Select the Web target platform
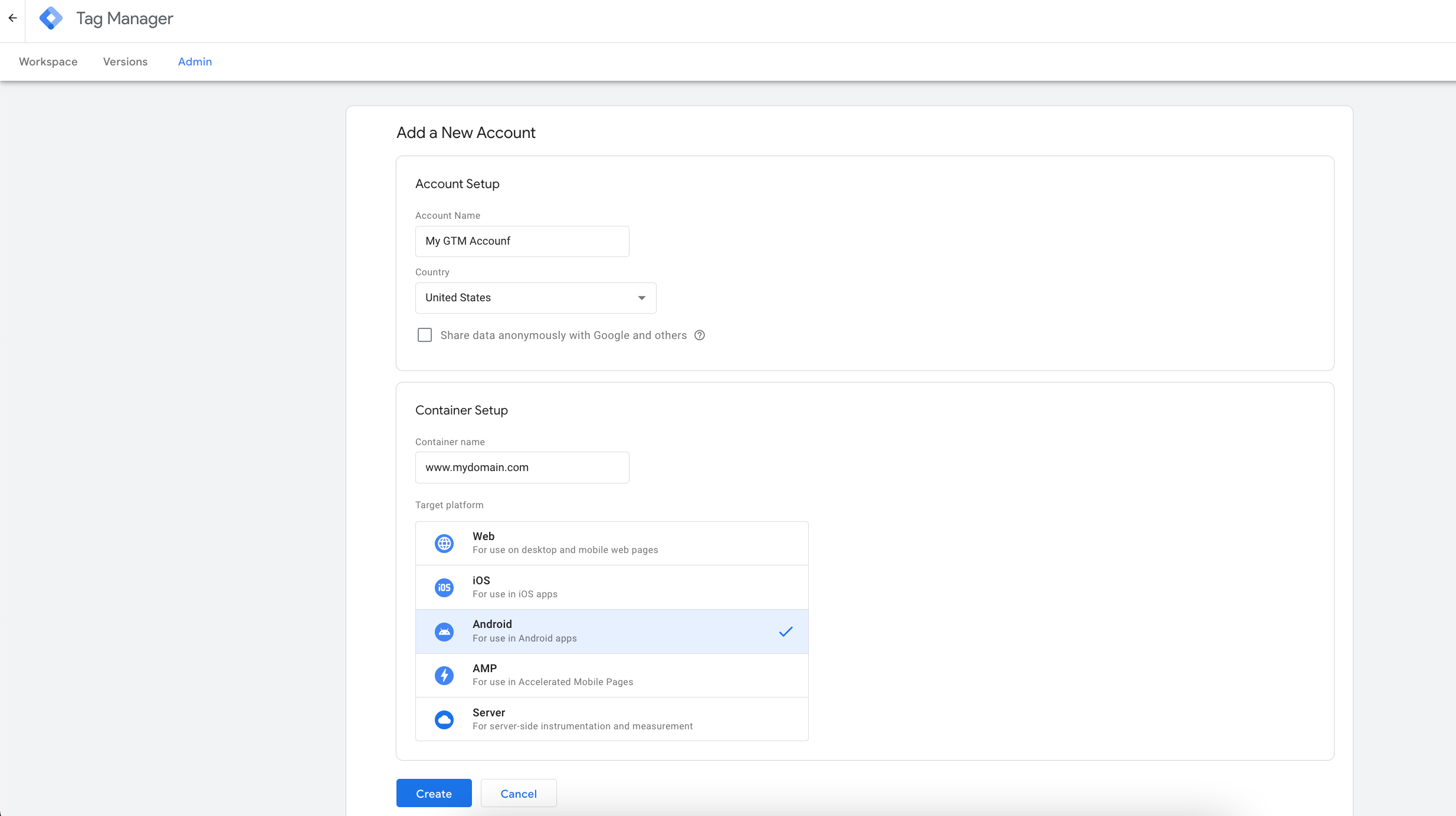This screenshot has height=816, width=1456. click(612, 543)
